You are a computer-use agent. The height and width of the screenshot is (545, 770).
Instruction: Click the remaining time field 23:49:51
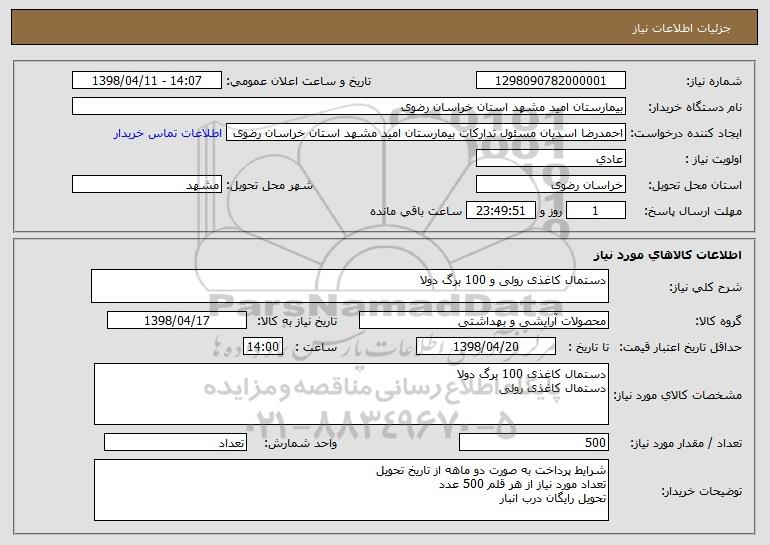click(x=500, y=211)
